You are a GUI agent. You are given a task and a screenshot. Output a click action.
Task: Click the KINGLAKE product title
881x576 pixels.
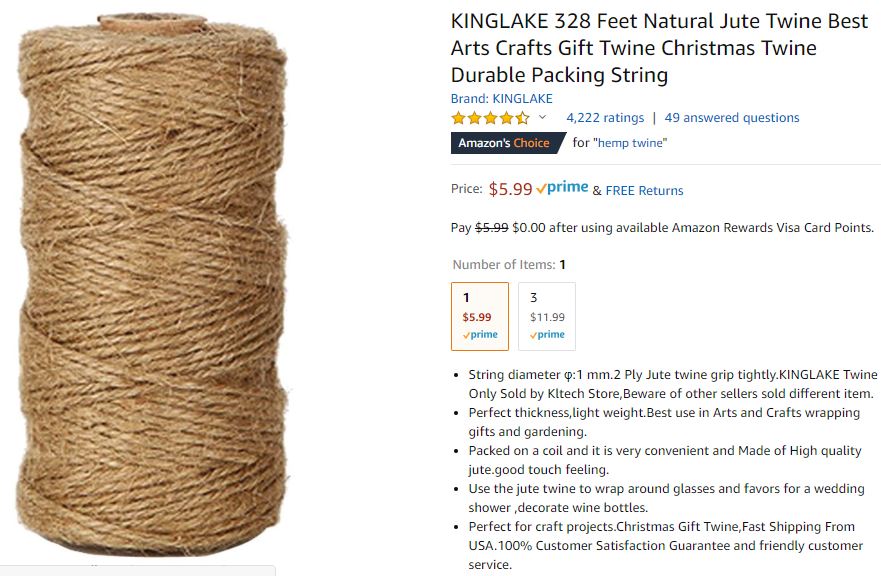pos(658,47)
